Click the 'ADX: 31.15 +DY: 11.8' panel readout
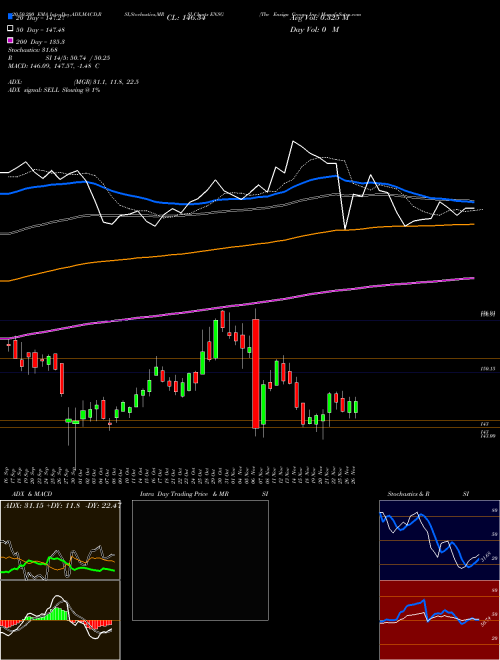The height and width of the screenshot is (660, 500). point(62,505)
